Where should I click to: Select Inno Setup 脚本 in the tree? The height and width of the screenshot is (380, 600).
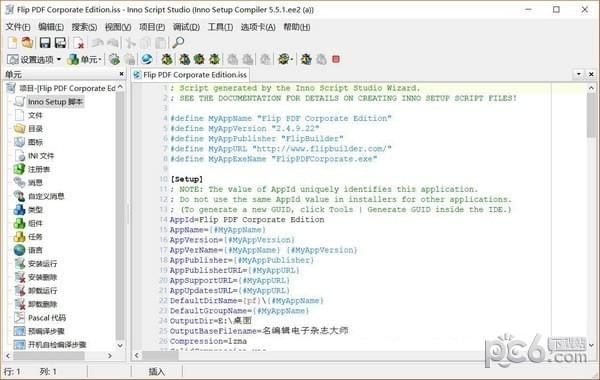(x=55, y=102)
